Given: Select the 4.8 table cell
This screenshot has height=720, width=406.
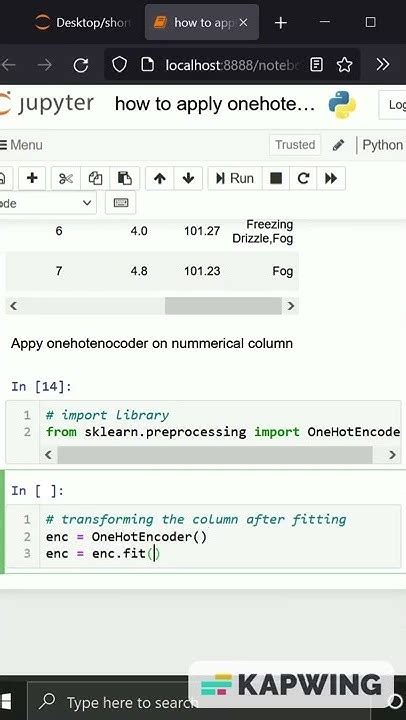Looking at the screenshot, I should click(139, 271).
